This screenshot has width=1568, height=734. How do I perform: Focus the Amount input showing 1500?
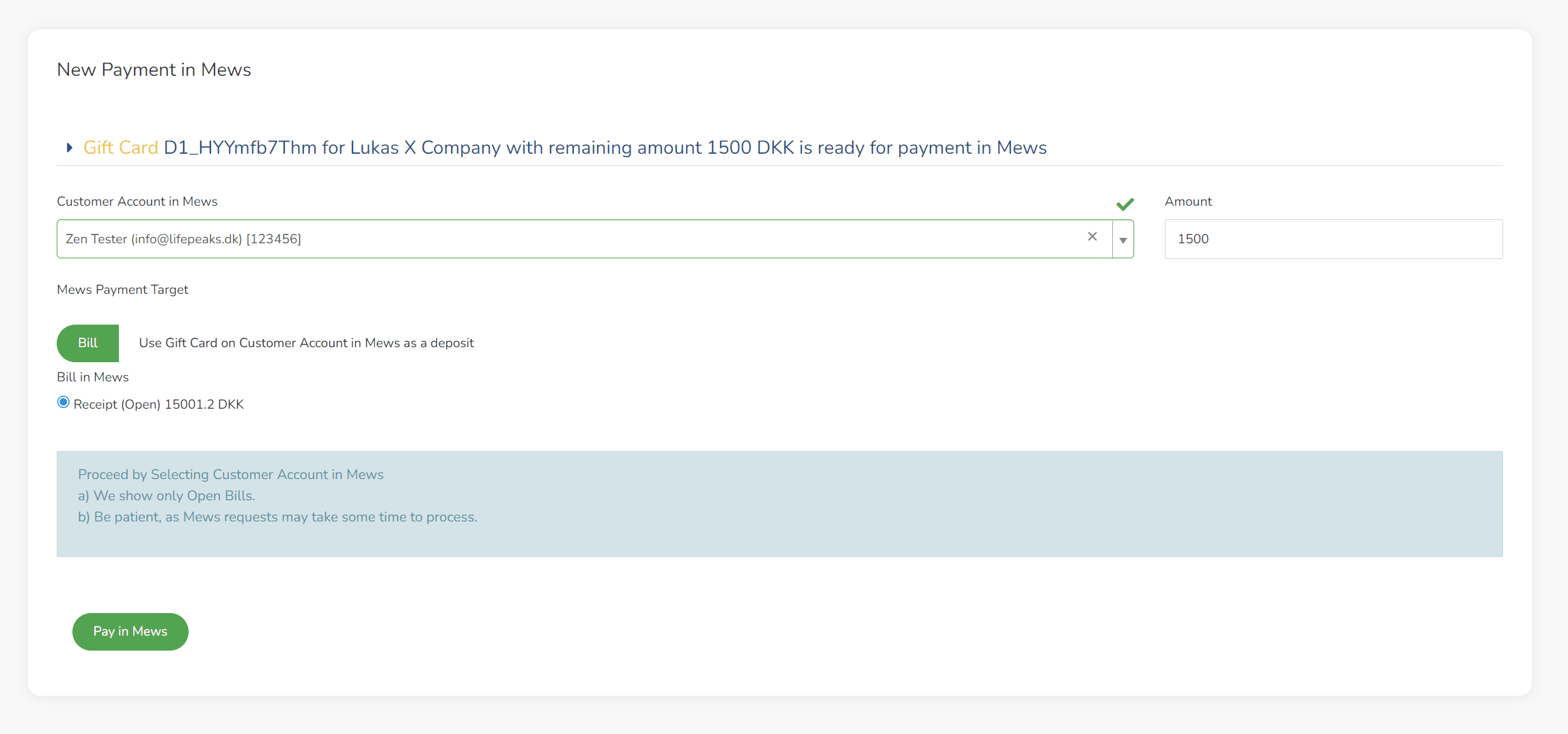[1332, 239]
